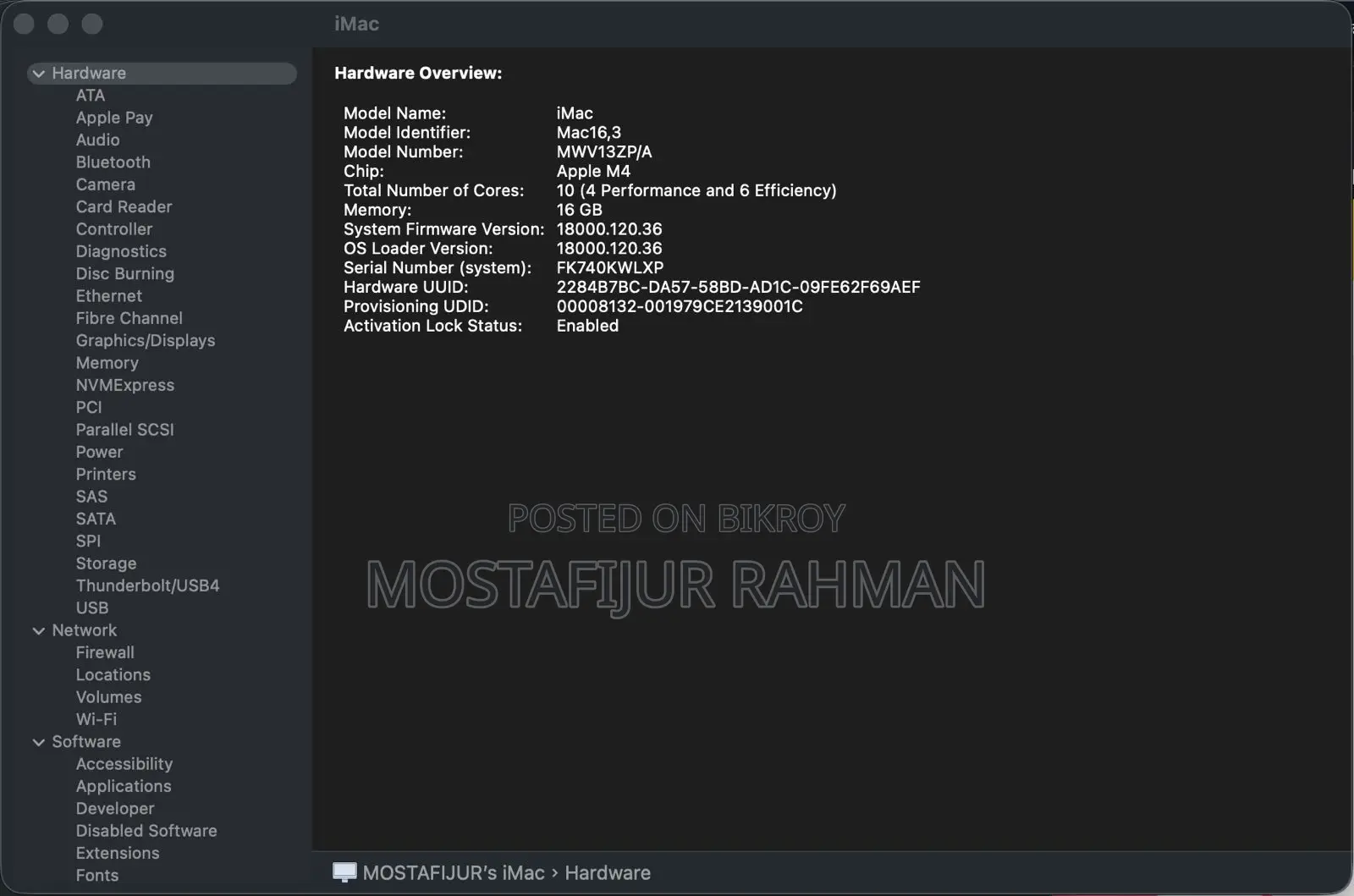Show Wi-Fi network details
The width and height of the screenshot is (1354, 896).
tap(96, 719)
